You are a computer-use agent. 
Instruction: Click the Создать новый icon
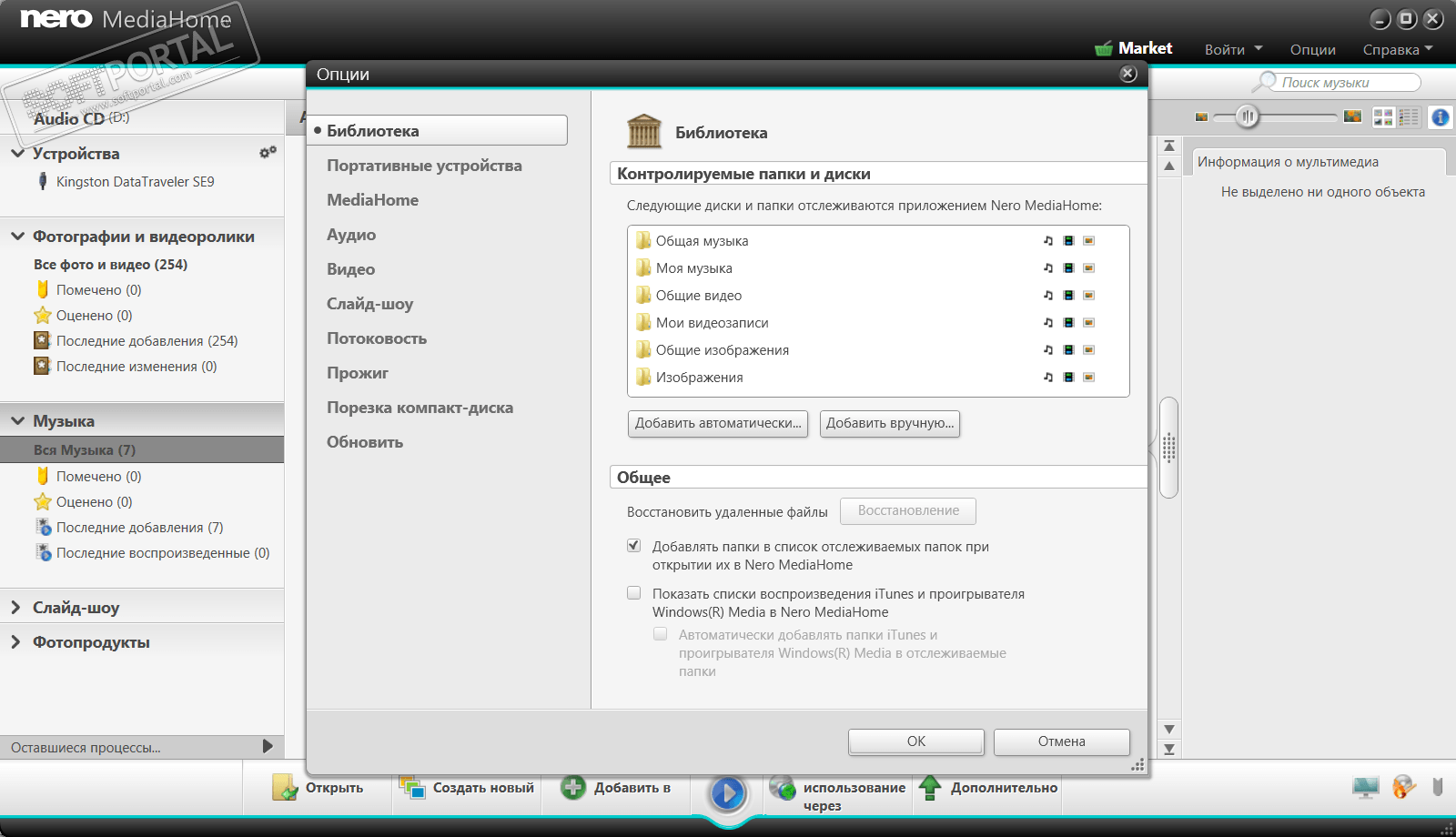coord(412,788)
